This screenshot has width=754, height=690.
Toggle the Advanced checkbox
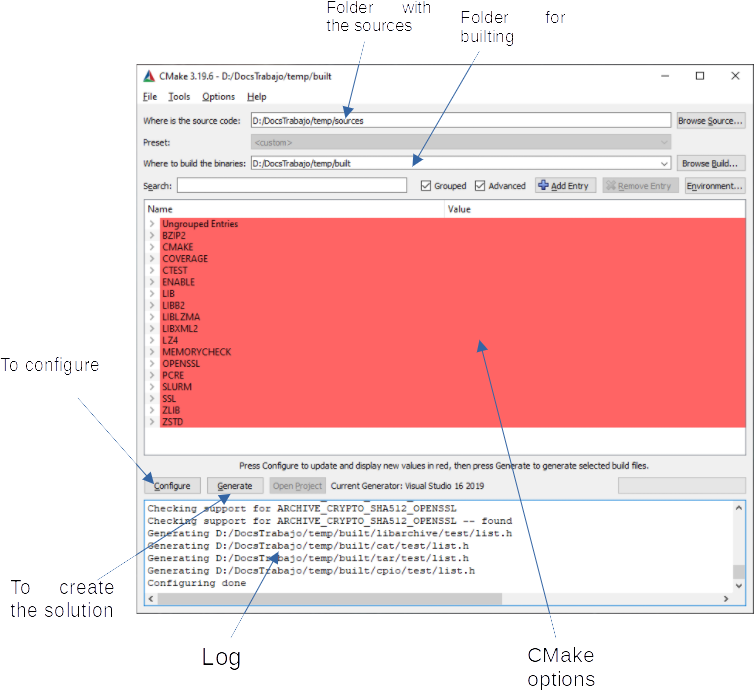(480, 186)
